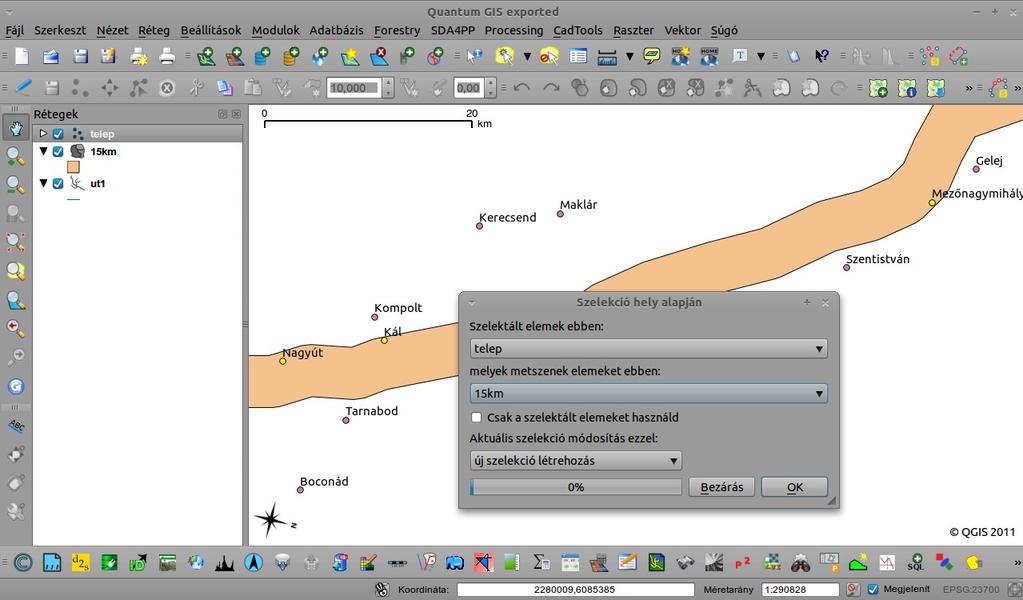1023x600 pixels.
Task: Expand the telep layer tree item
Action: 43,133
